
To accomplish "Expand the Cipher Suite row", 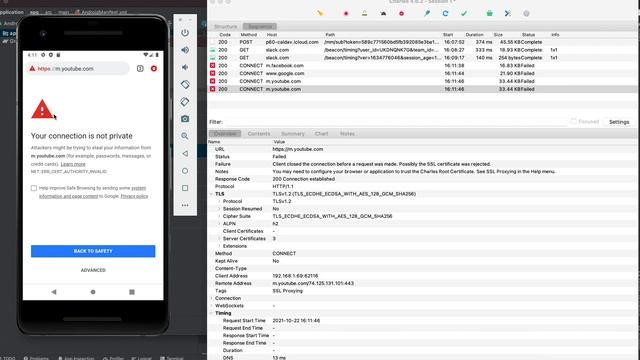I will 219,216.
